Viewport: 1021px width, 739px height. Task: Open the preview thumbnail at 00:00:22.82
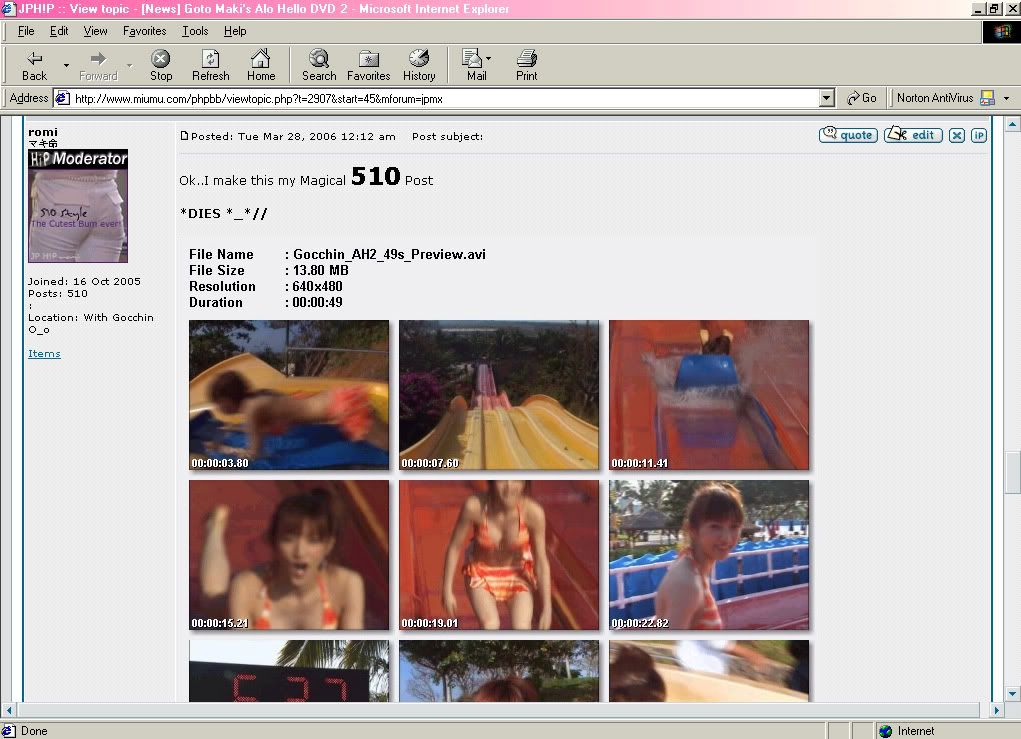pyautogui.click(x=709, y=555)
